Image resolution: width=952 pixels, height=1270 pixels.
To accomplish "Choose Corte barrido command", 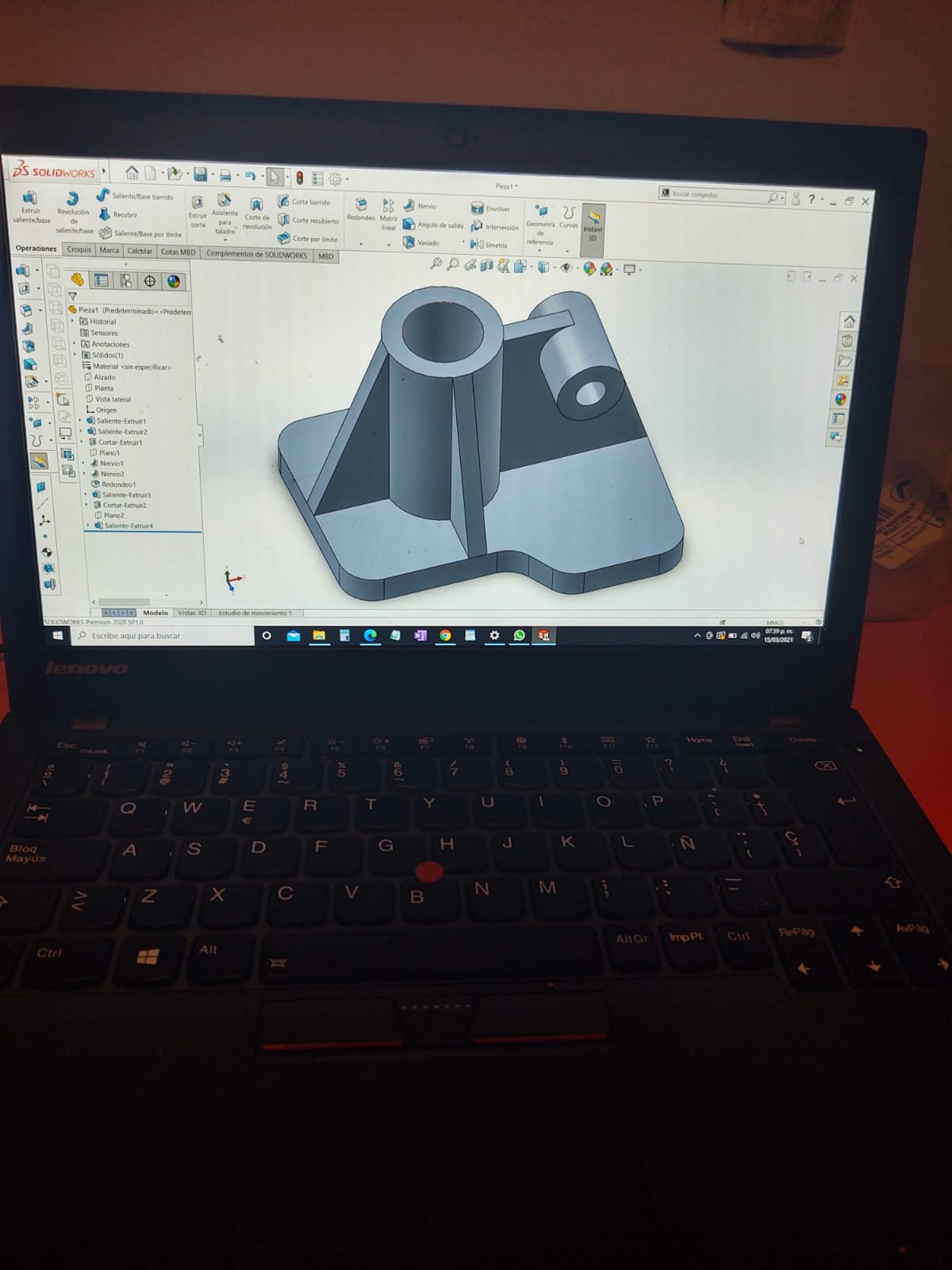I will click(304, 202).
